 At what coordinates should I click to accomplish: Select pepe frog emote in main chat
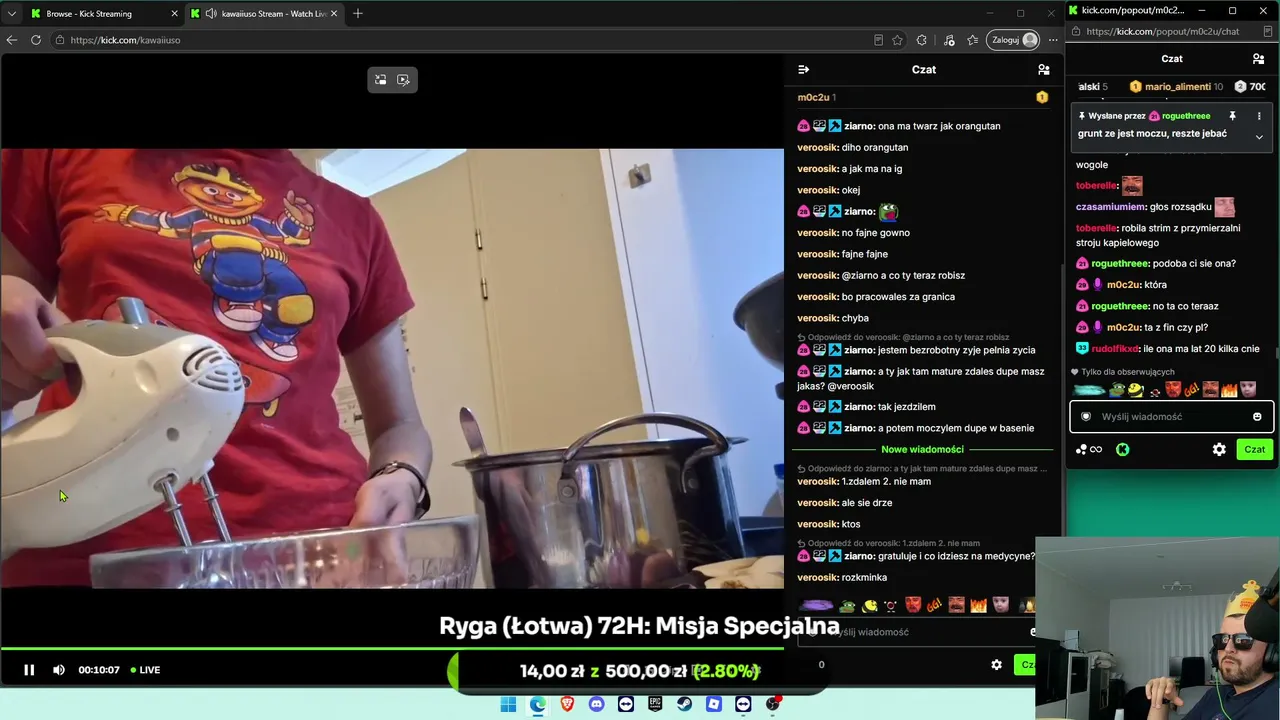coord(847,606)
